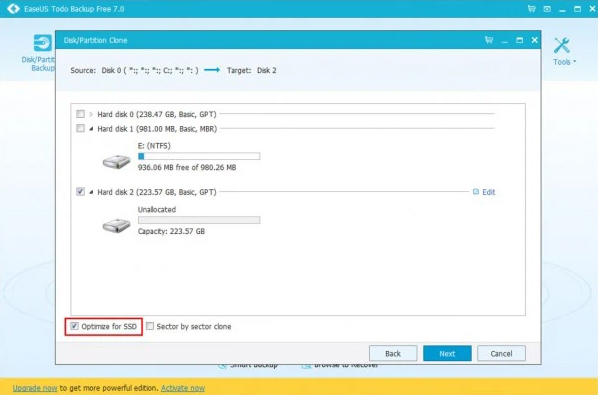
Task: Collapse Hard disk 2 tree arrow
Action: point(91,192)
